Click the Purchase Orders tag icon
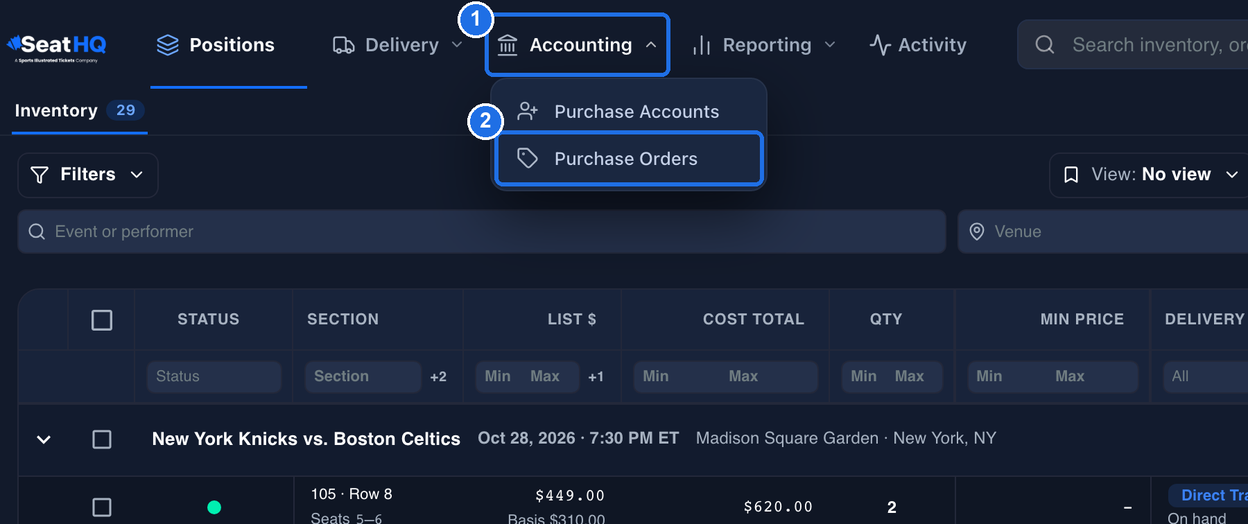This screenshot has height=524, width=1248. pos(527,158)
